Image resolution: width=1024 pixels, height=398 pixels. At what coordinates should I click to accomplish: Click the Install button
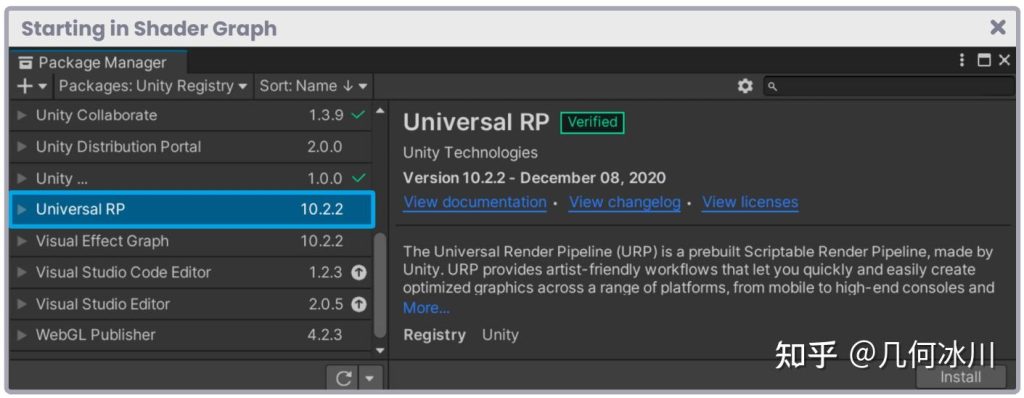(961, 377)
